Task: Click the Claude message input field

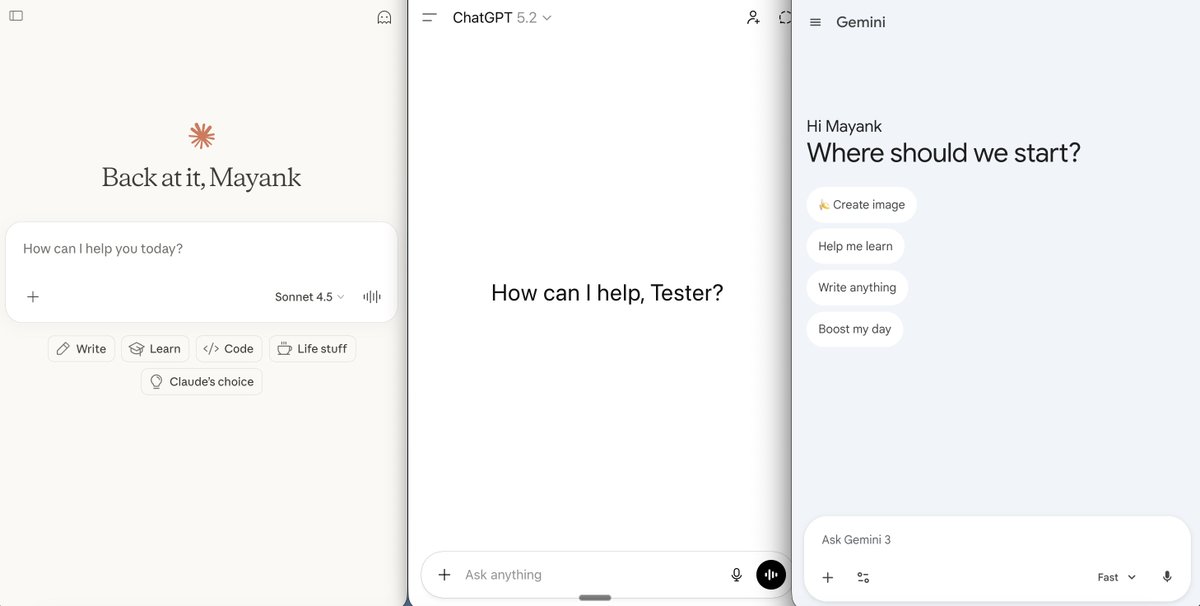Action: tap(201, 249)
